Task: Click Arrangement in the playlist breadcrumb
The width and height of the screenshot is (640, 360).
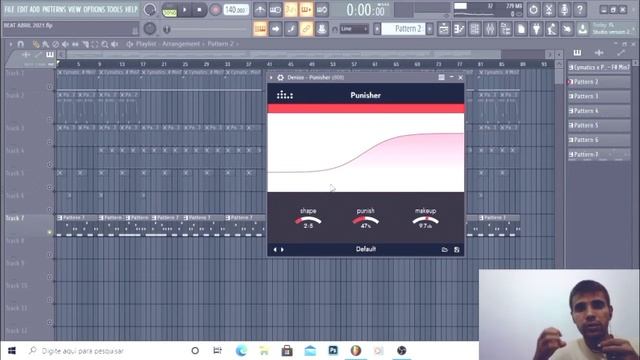Action: (181, 44)
